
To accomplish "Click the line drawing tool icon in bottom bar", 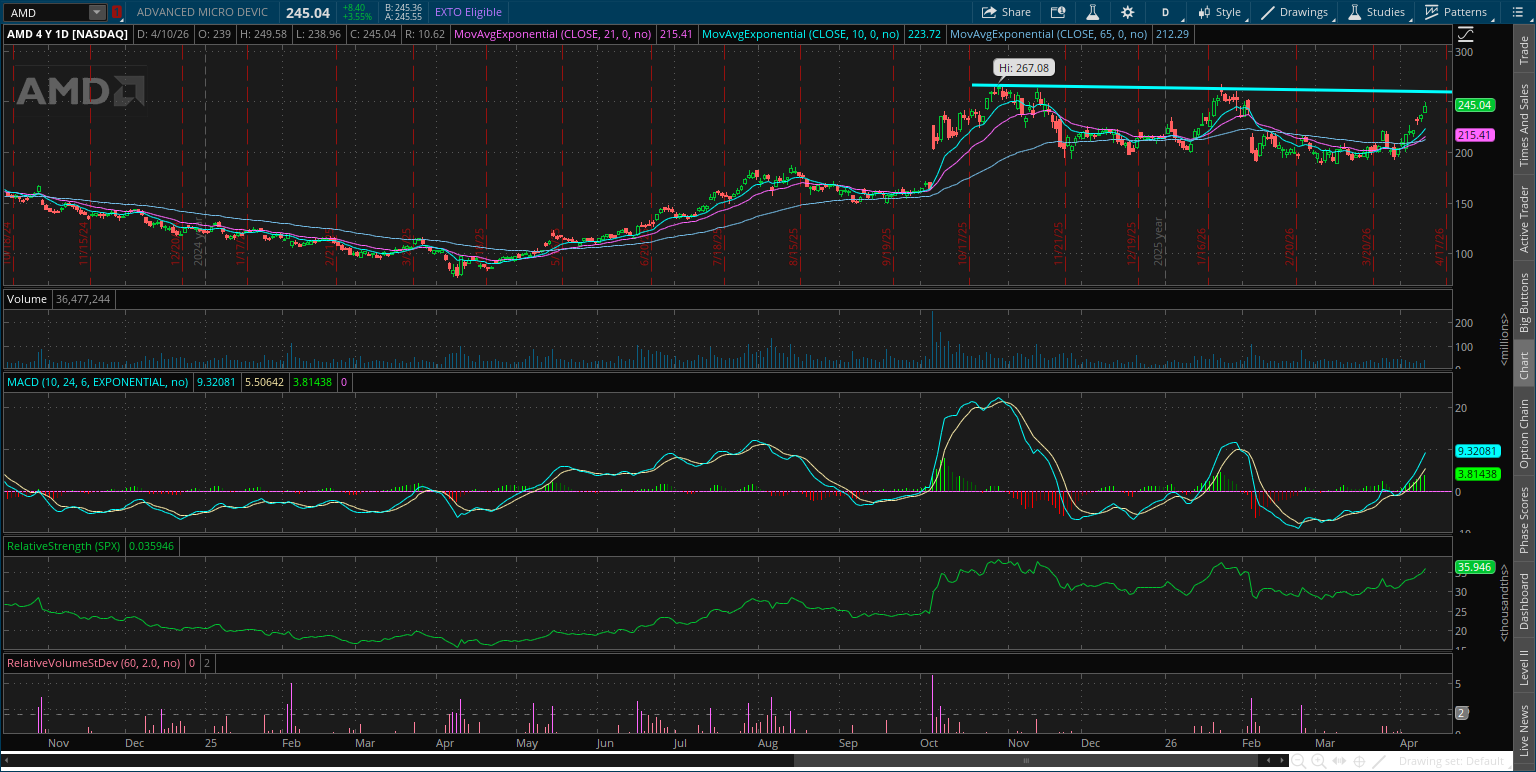I will pyautogui.click(x=1378, y=761).
